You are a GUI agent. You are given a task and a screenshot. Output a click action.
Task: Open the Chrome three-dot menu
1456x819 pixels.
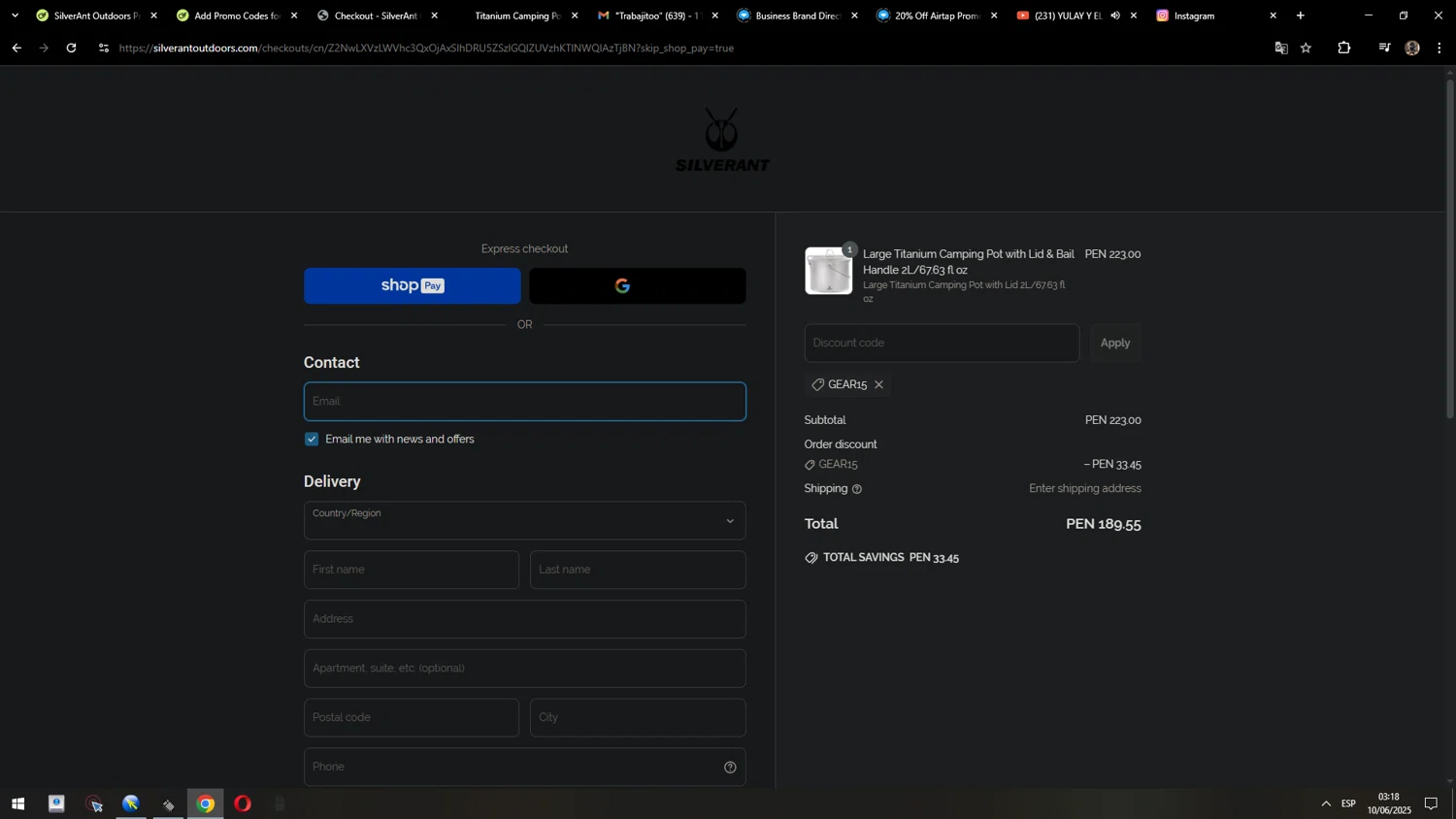tap(1439, 48)
